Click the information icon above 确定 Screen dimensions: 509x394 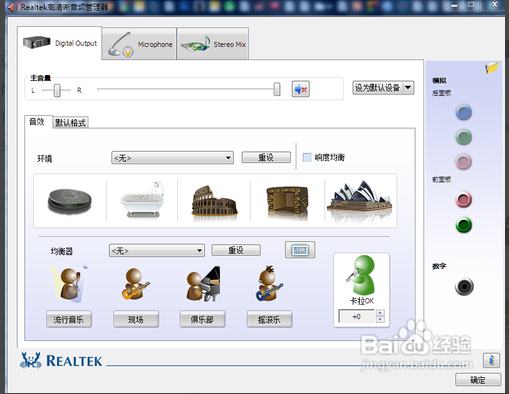point(491,360)
